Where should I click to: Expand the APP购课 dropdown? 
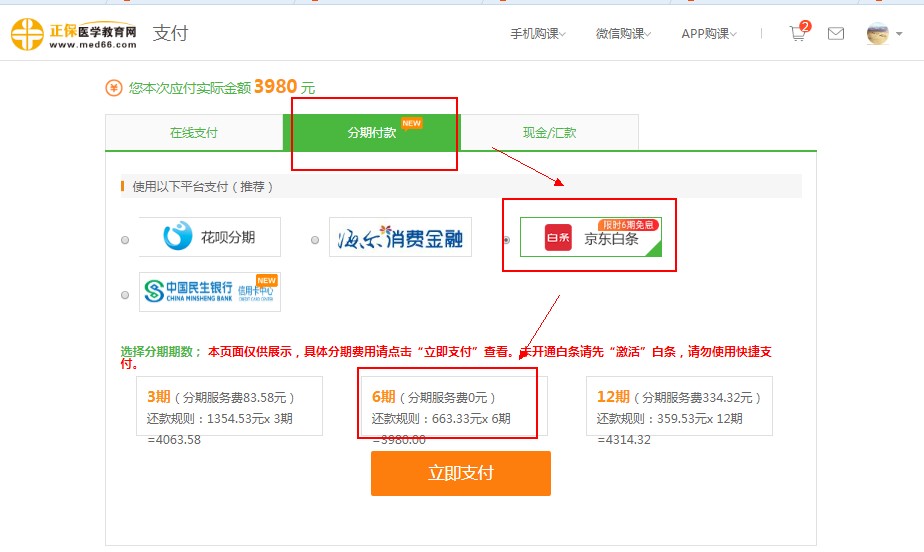[x=709, y=34]
